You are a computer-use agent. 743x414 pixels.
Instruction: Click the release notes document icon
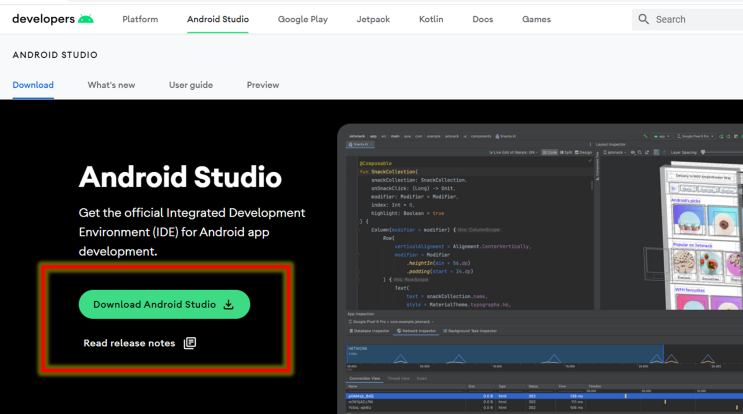tap(190, 343)
